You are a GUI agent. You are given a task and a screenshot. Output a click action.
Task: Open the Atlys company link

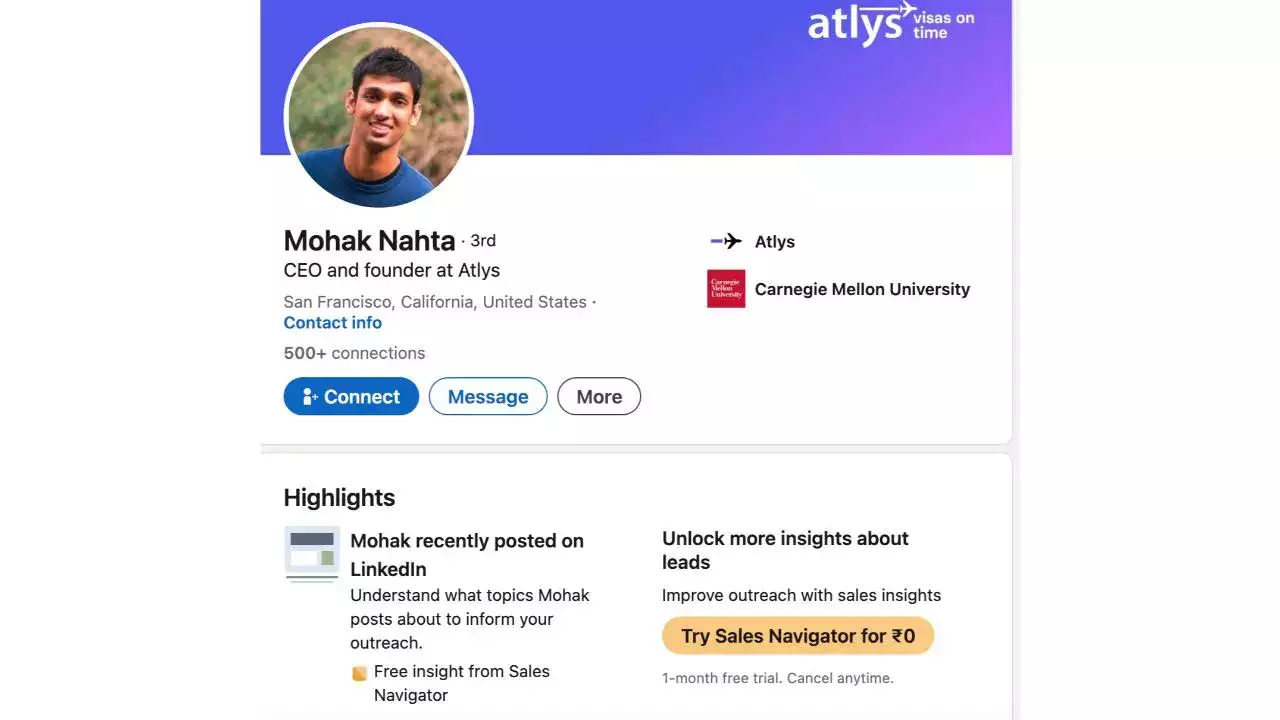tap(775, 242)
